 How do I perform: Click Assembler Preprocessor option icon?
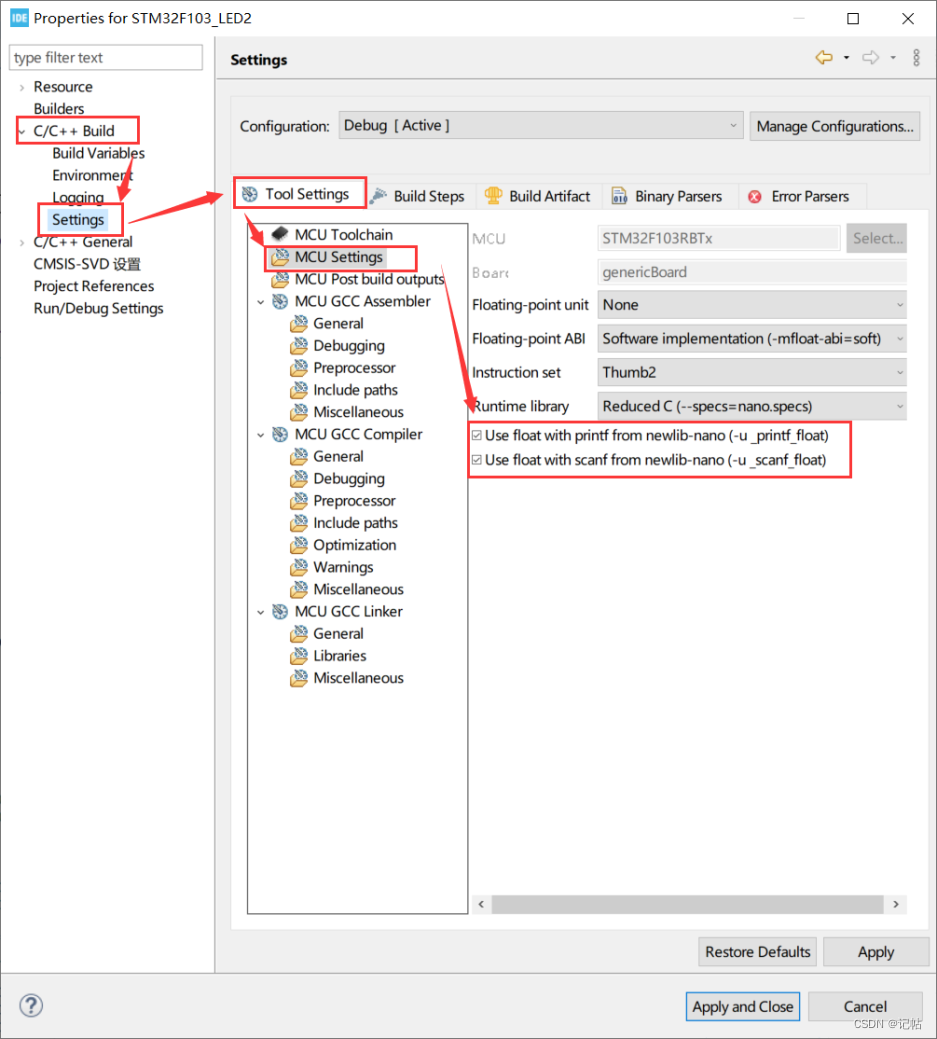coord(299,368)
